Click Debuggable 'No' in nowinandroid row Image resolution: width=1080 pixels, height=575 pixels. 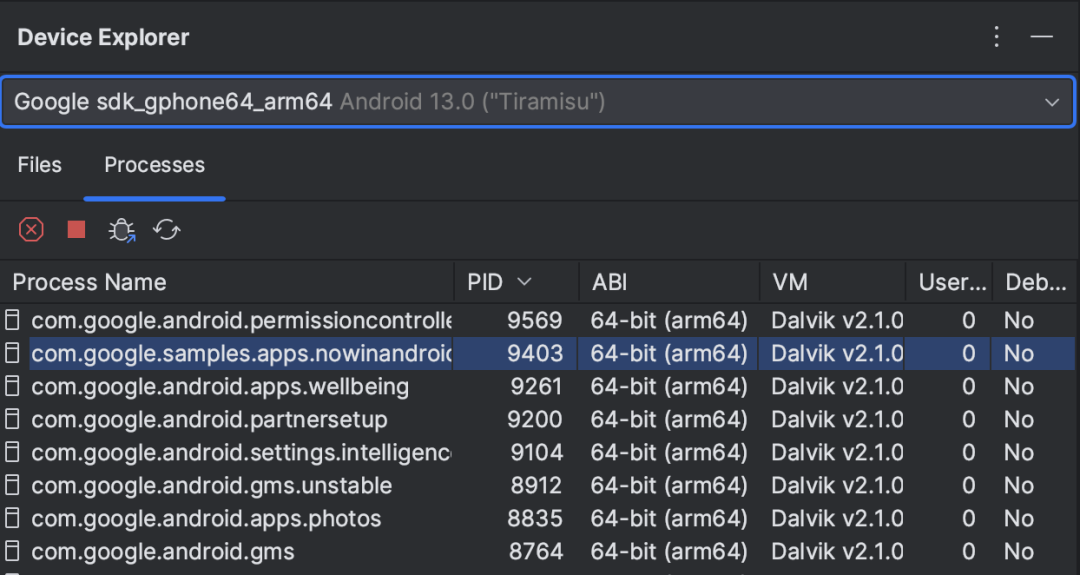pyautogui.click(x=1019, y=353)
